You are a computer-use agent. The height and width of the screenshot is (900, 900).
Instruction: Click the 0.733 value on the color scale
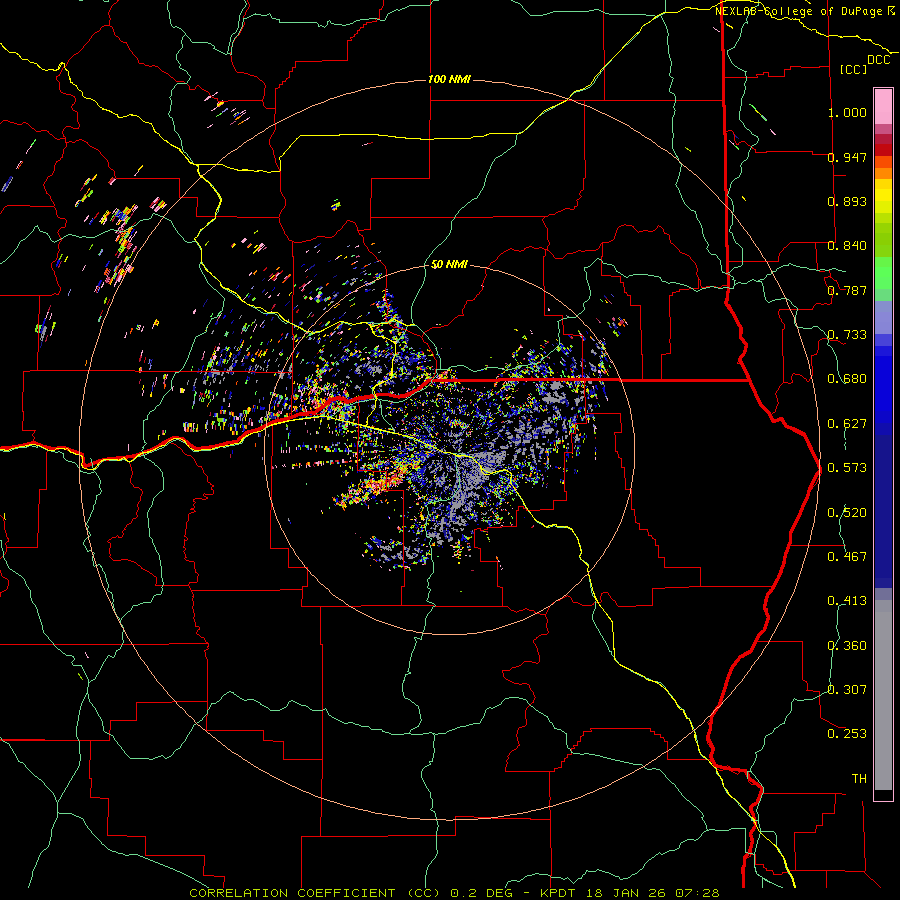click(x=847, y=335)
